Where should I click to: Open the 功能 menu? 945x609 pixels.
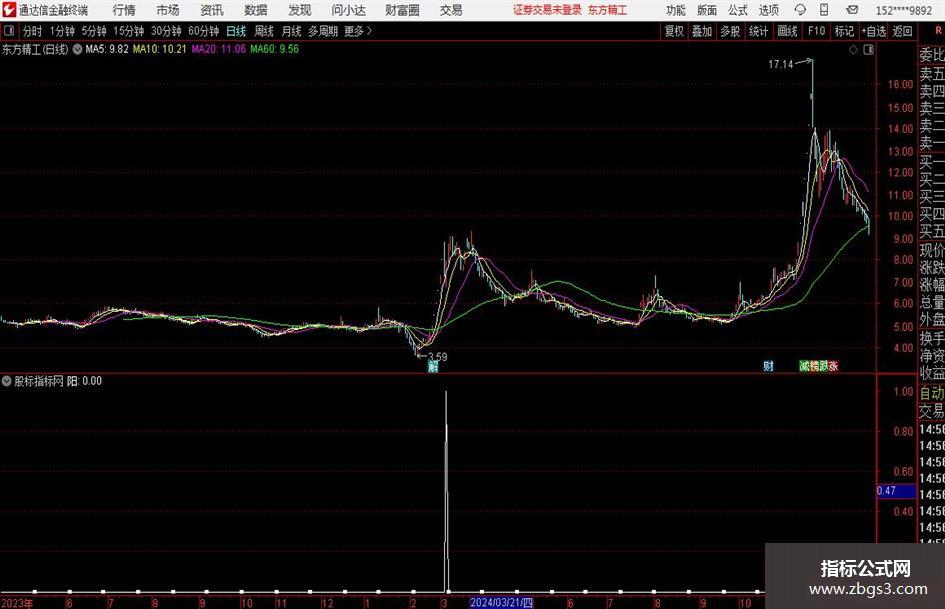point(676,10)
